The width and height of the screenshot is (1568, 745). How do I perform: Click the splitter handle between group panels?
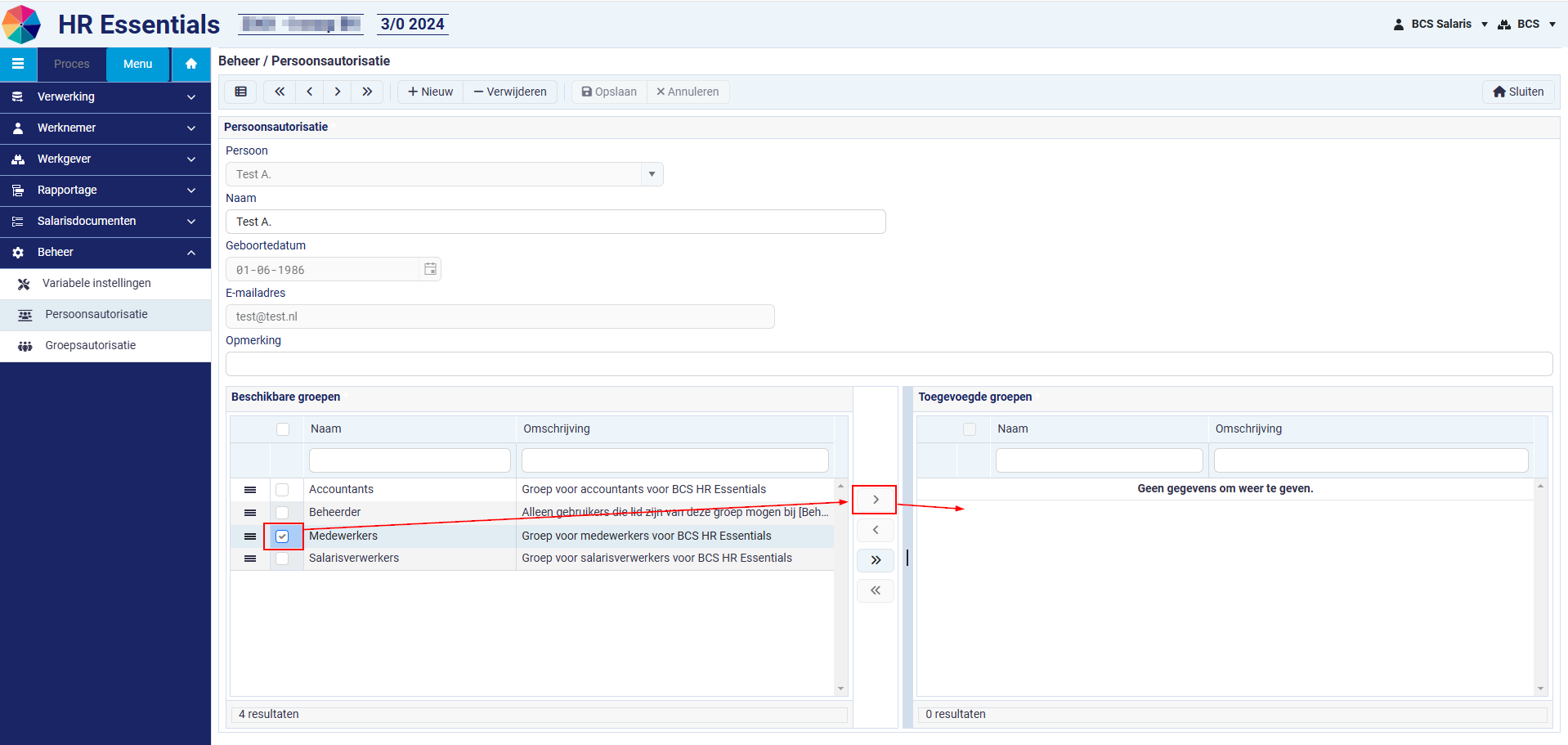[907, 558]
